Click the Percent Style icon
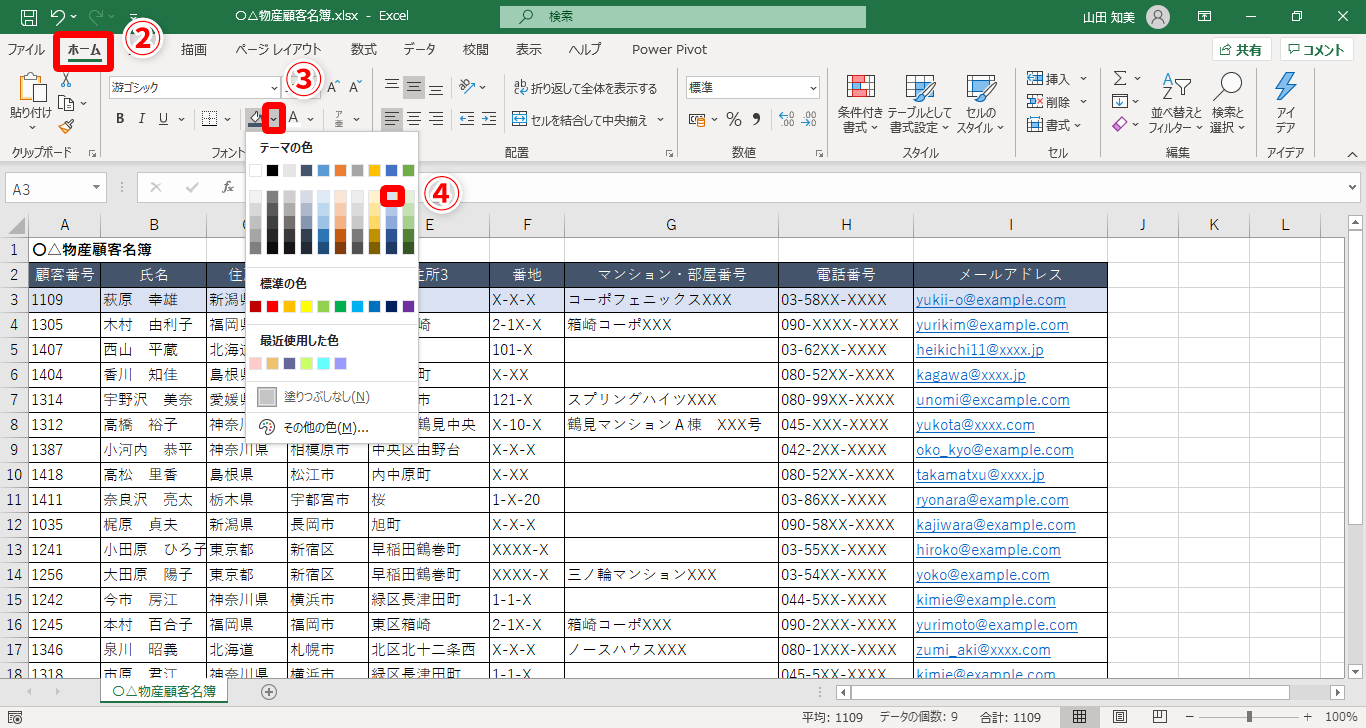This screenshot has width=1366, height=728. pos(734,120)
